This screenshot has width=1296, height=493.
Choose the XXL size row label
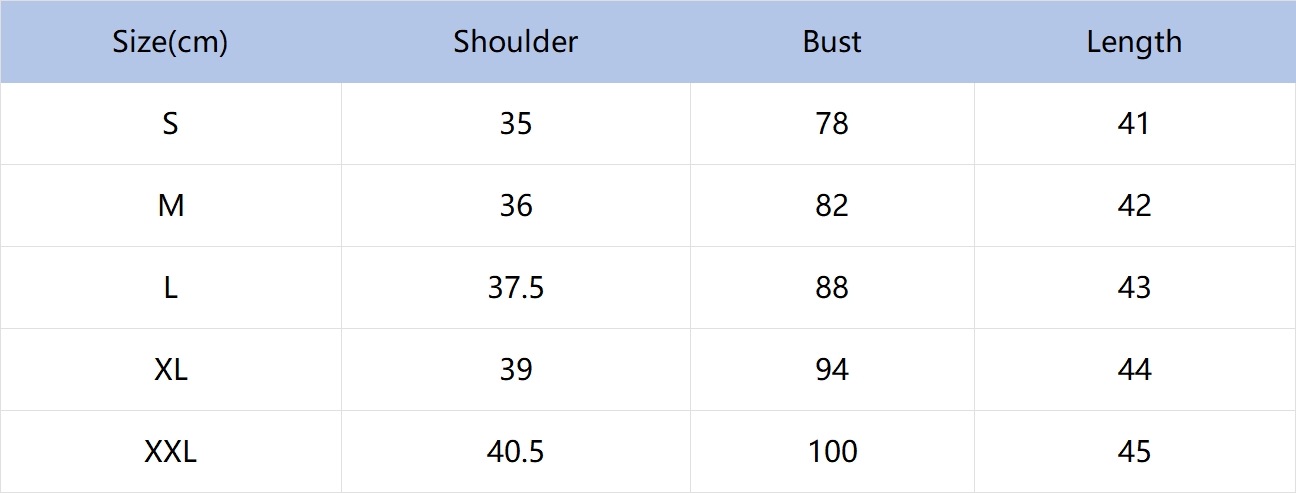(170, 452)
